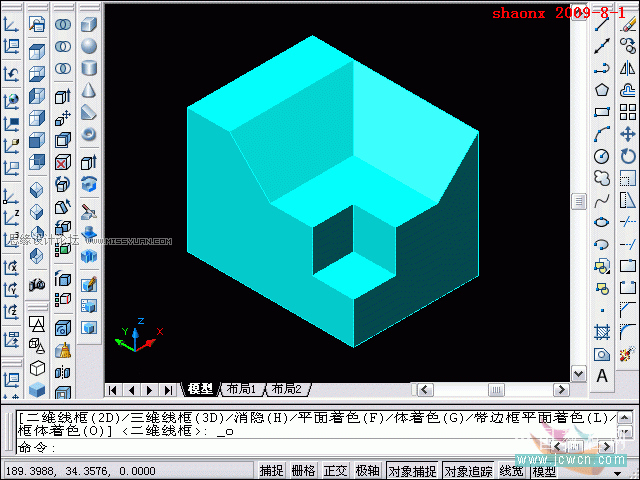Switch to the 布局2 layout tab

point(287,389)
